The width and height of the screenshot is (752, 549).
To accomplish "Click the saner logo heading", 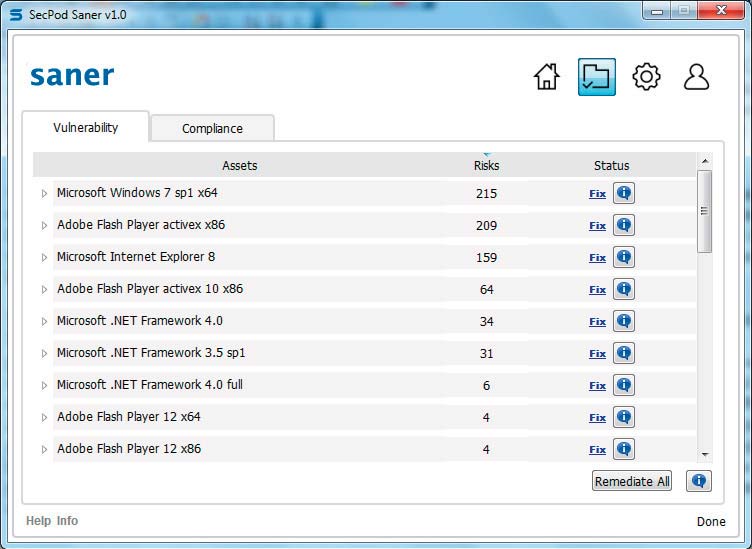I will pyautogui.click(x=72, y=76).
